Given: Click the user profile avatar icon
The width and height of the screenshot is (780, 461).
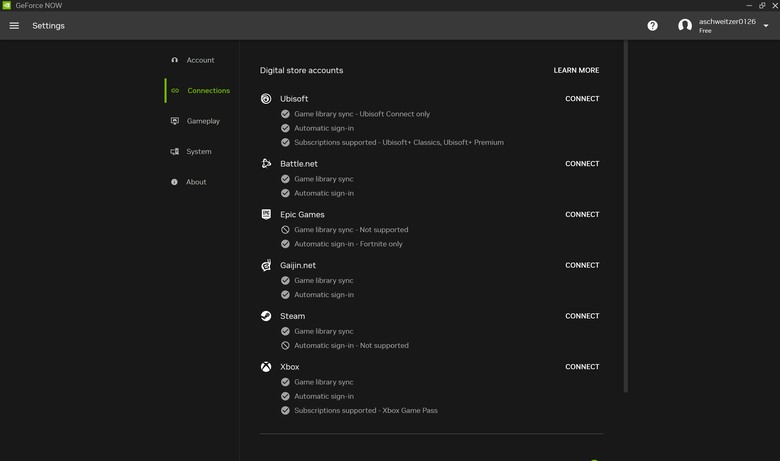Looking at the screenshot, I should (684, 25).
